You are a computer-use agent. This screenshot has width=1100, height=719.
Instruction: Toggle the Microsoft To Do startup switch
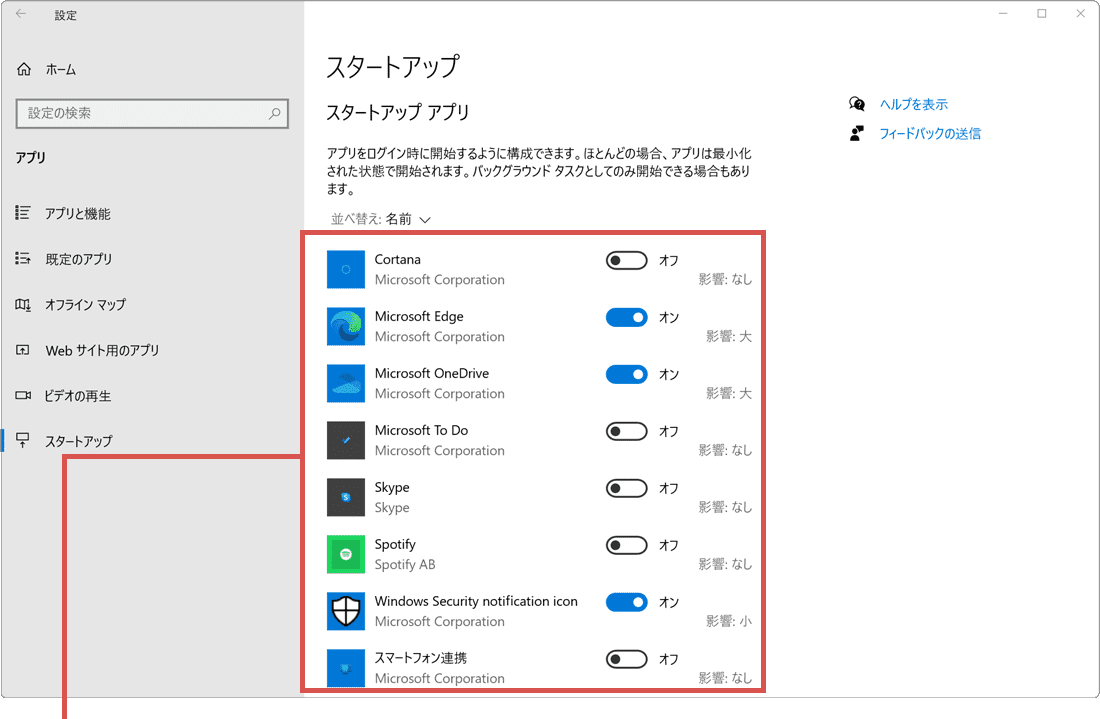626,431
